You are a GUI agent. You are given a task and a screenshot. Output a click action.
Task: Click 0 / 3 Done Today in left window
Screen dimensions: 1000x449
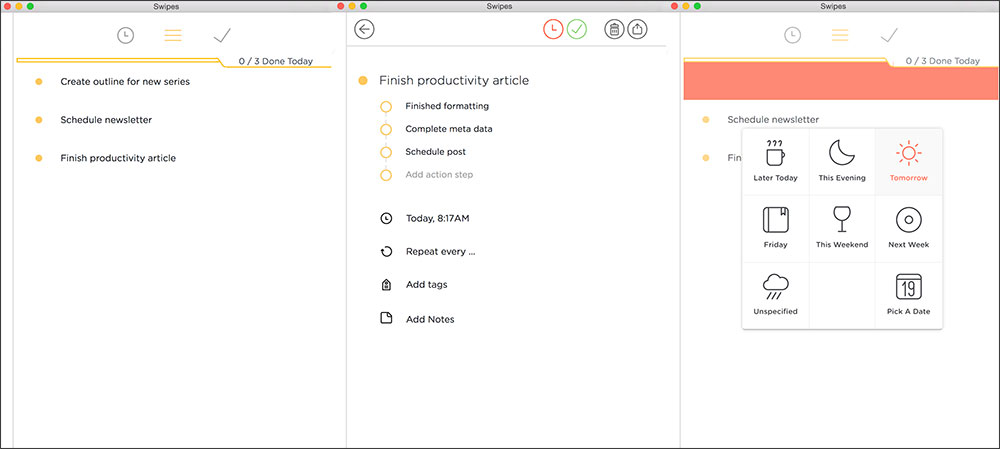[x=276, y=61]
